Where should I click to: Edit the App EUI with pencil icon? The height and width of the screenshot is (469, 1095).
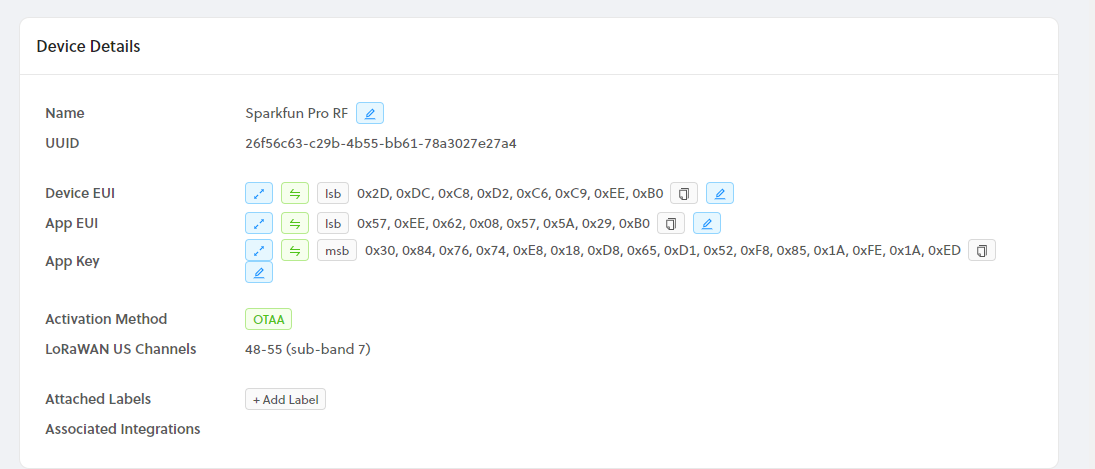(x=707, y=223)
